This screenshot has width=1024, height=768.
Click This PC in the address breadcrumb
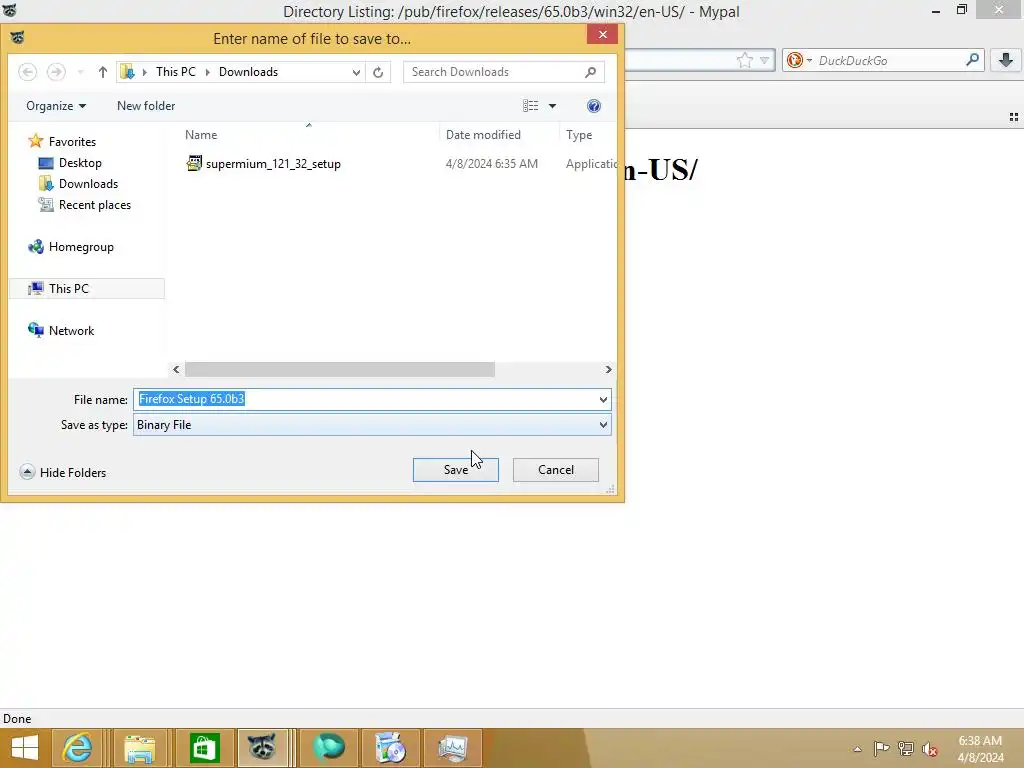[x=176, y=72]
